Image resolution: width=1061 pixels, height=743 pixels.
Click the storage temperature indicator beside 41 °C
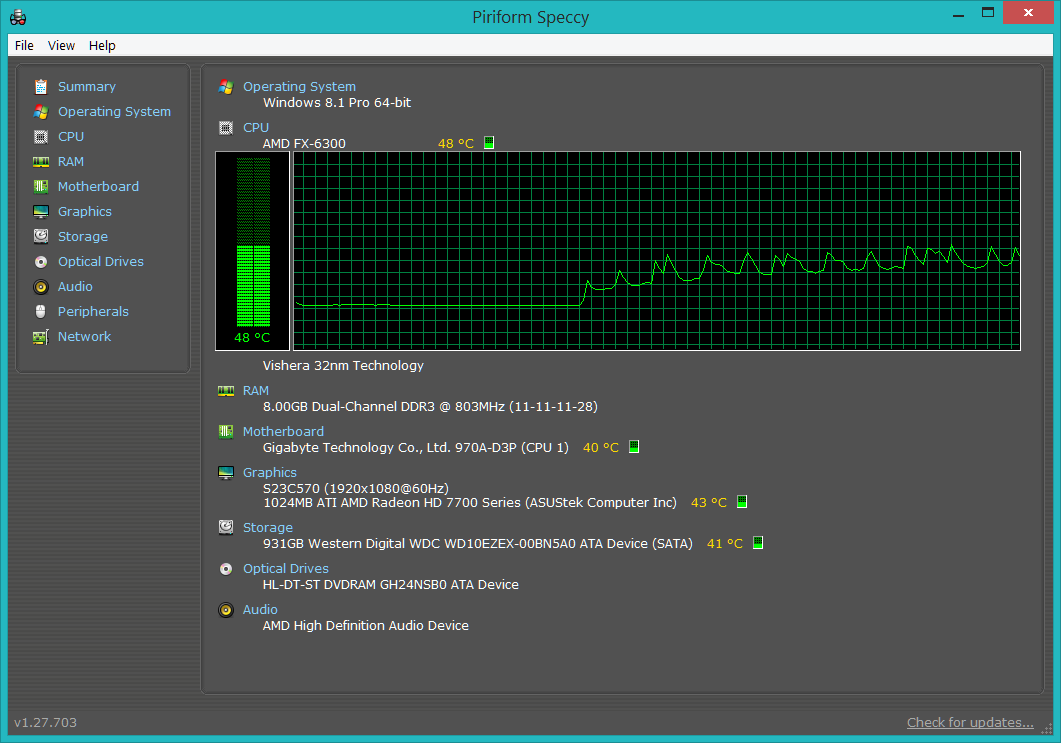tap(758, 543)
